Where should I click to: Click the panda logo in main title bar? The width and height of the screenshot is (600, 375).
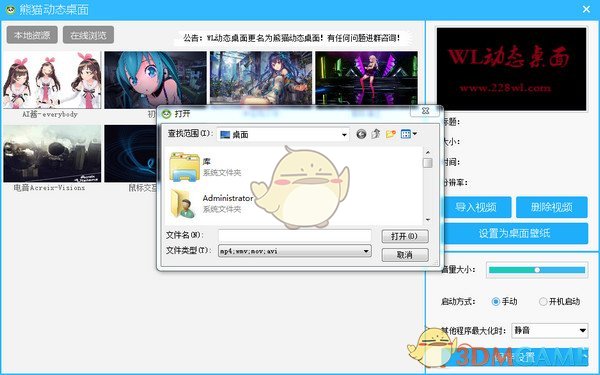10,10
